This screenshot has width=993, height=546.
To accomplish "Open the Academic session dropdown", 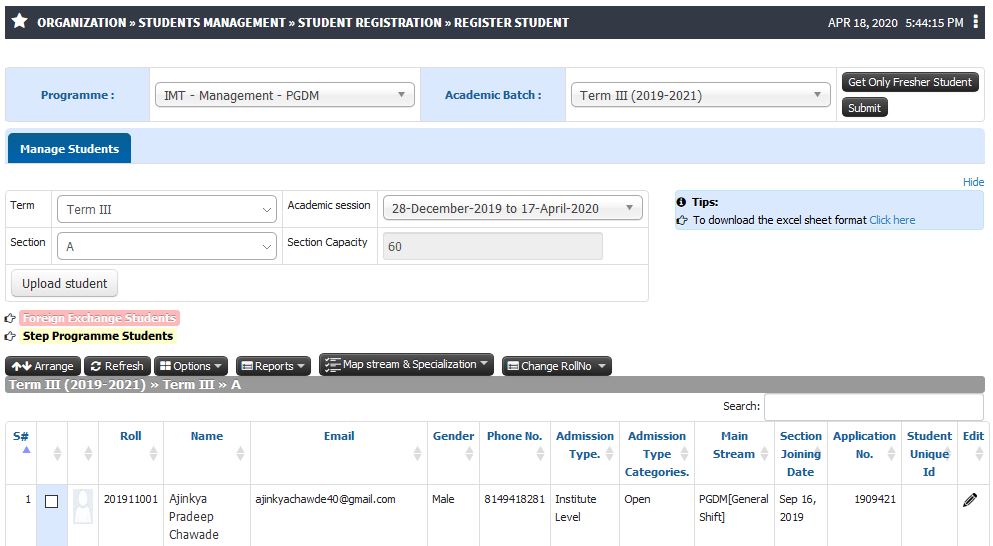I will [x=512, y=208].
